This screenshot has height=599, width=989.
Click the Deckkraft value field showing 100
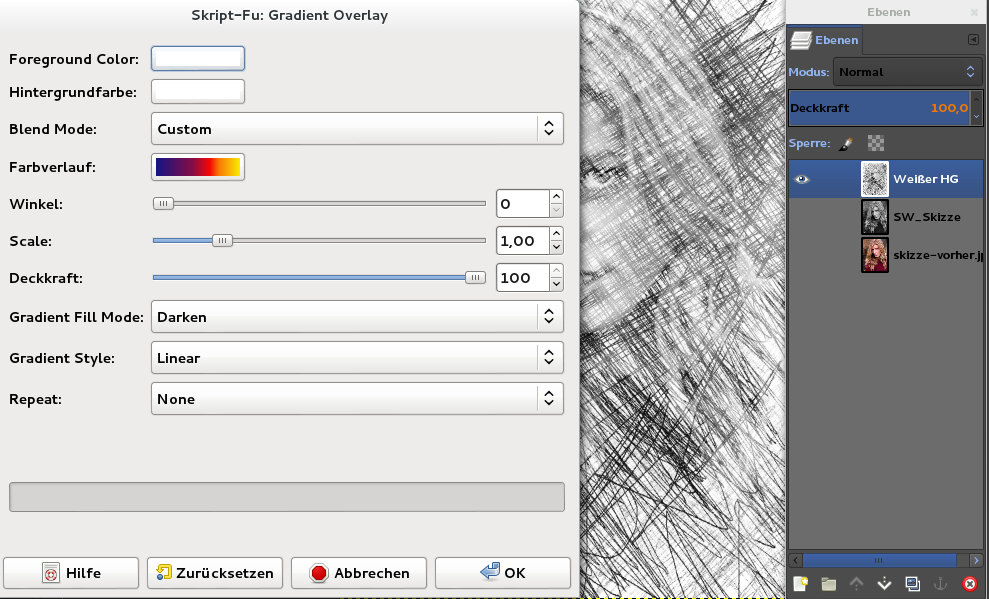coord(522,278)
